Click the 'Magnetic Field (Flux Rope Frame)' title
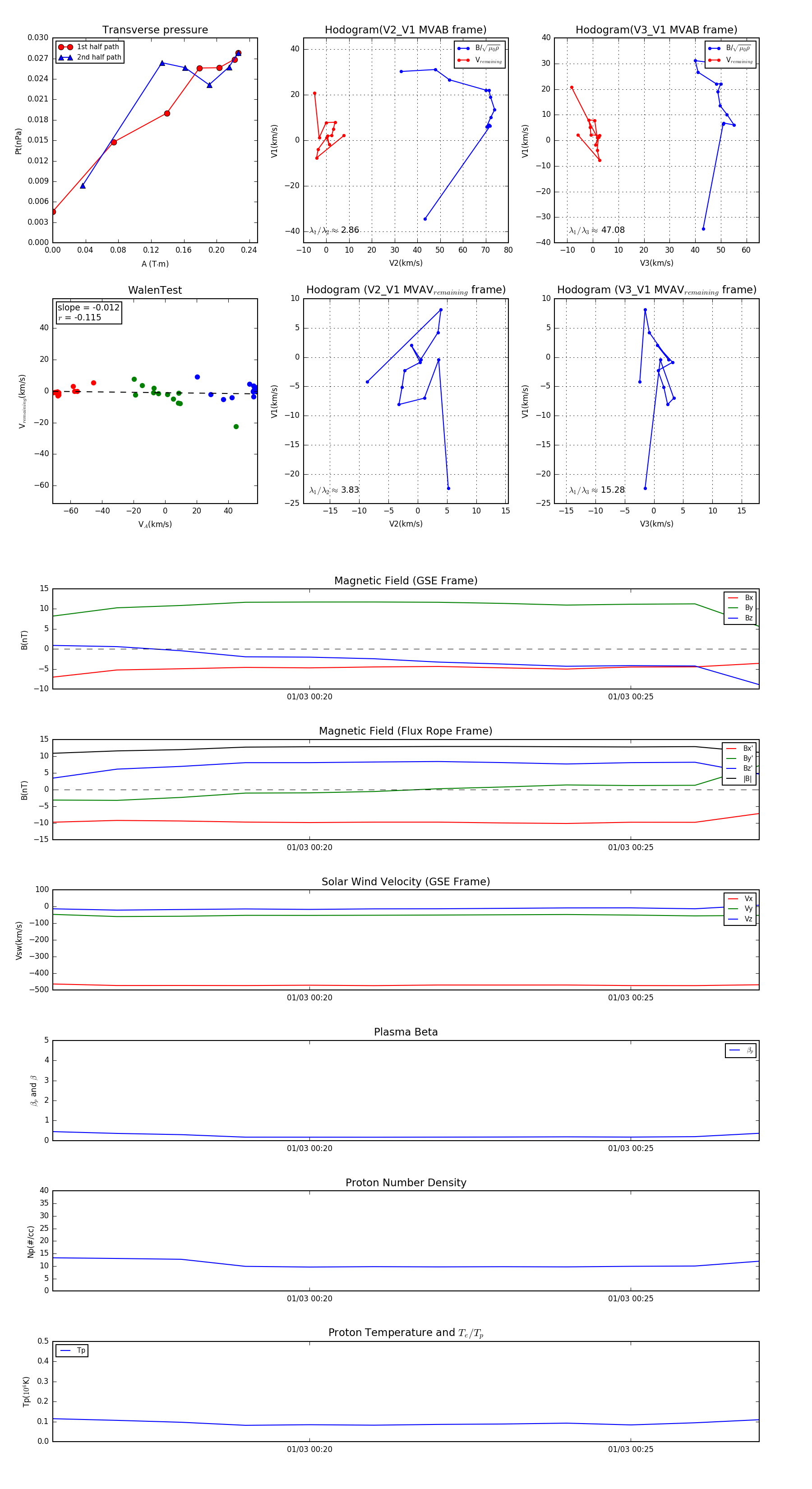This screenshot has height=1489, width=812. 406,731
